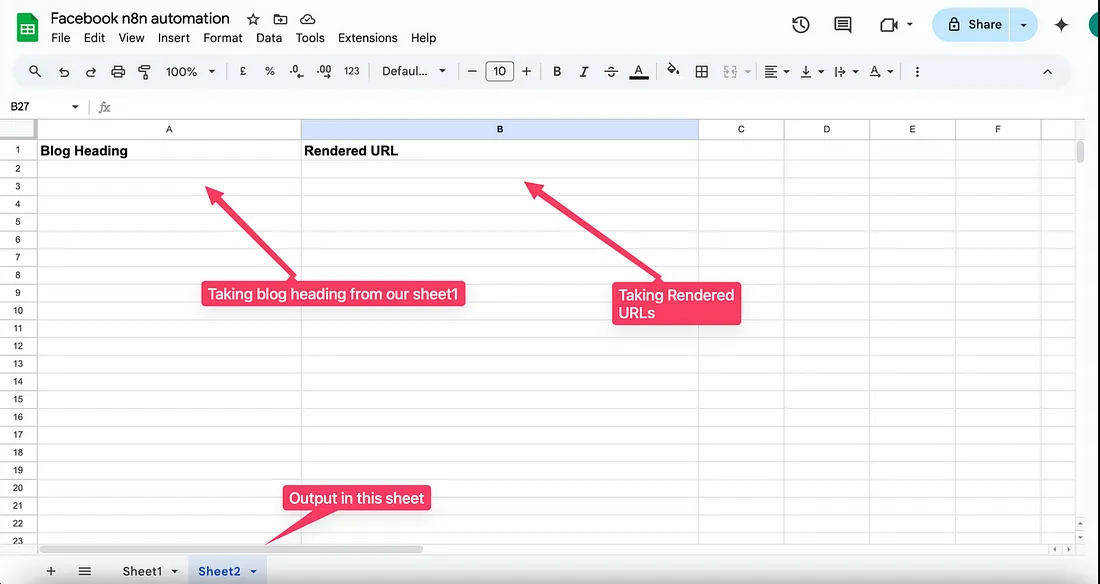Toggle bold formatting
The height and width of the screenshot is (584, 1100).
[x=557, y=72]
